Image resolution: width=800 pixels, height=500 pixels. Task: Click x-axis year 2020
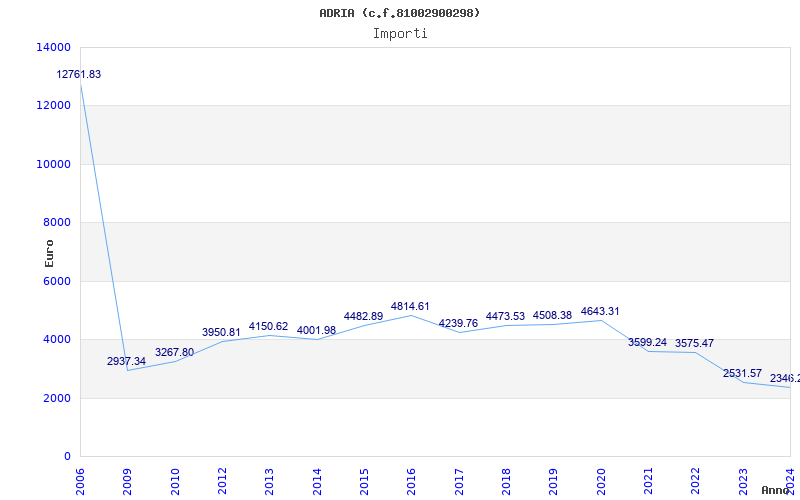601,482
